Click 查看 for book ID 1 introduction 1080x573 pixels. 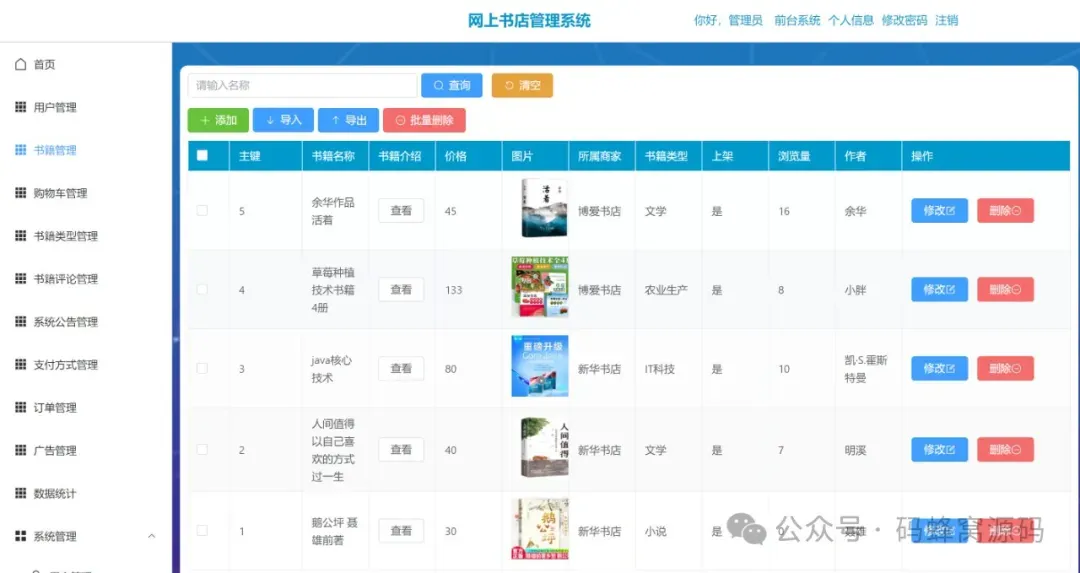[x=401, y=530]
